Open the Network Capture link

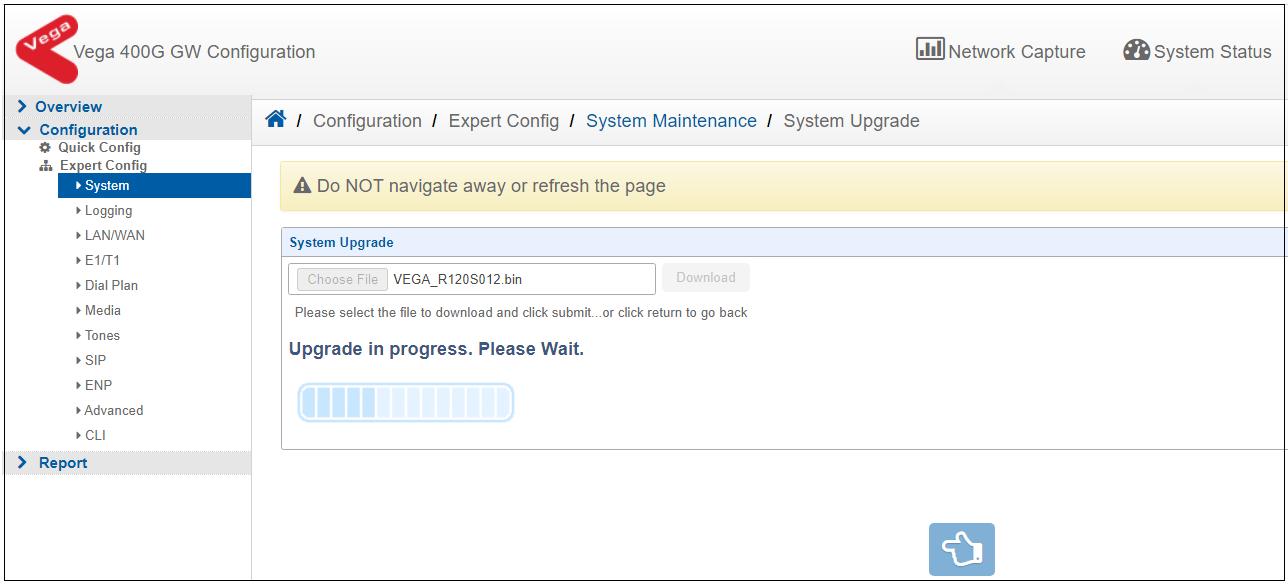[x=1017, y=52]
